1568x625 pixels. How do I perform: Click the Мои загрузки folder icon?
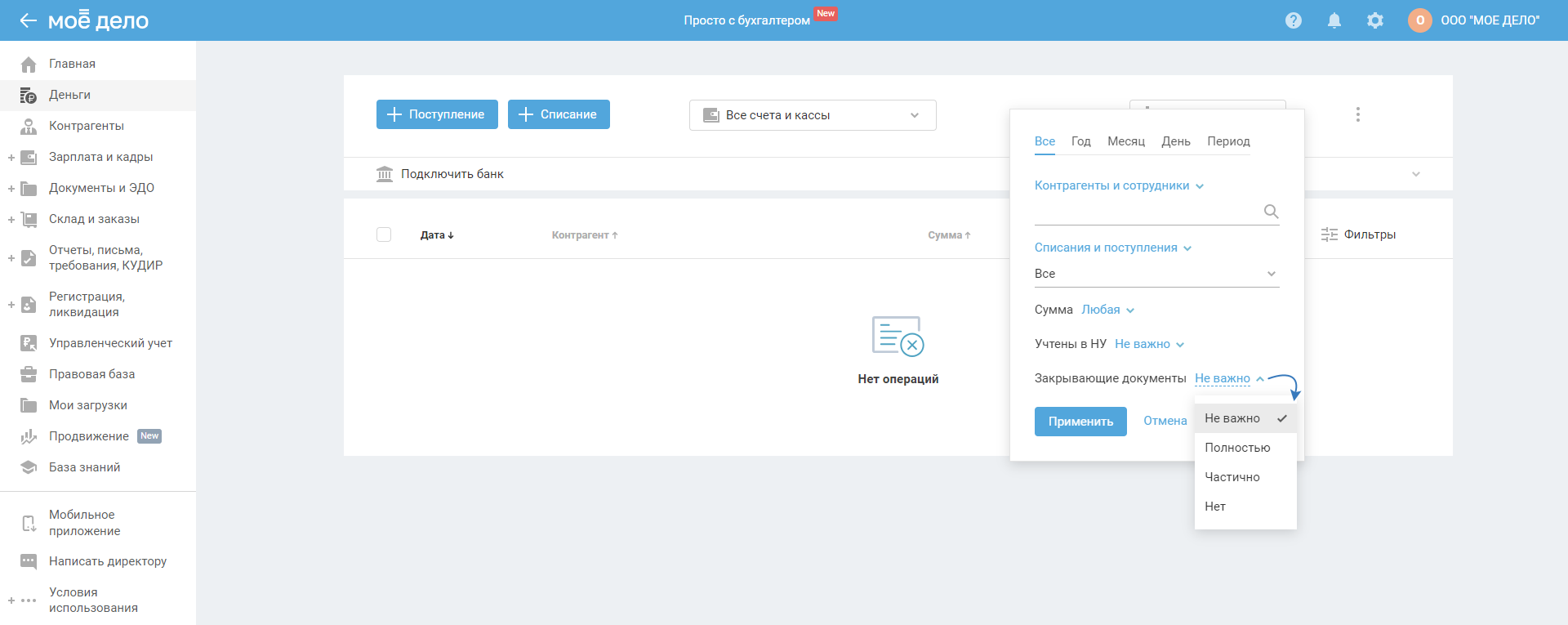click(29, 405)
